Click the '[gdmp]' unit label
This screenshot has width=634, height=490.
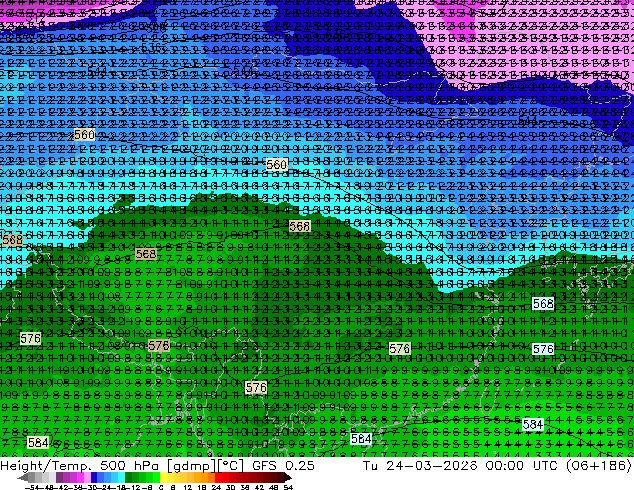point(190,466)
